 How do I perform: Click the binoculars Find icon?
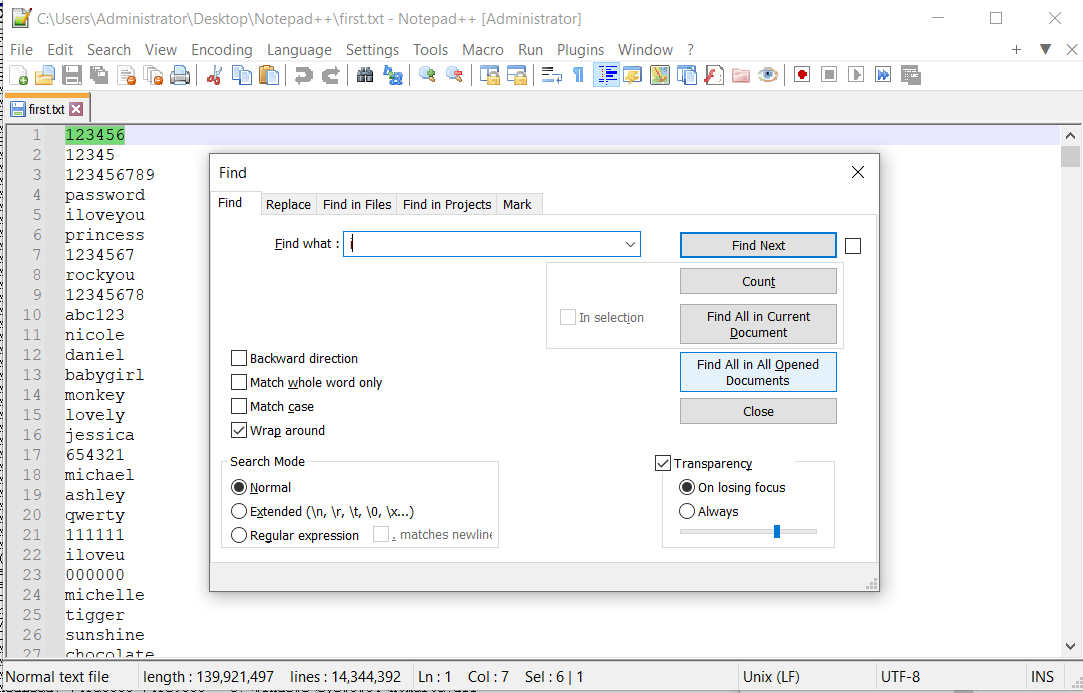coord(365,75)
